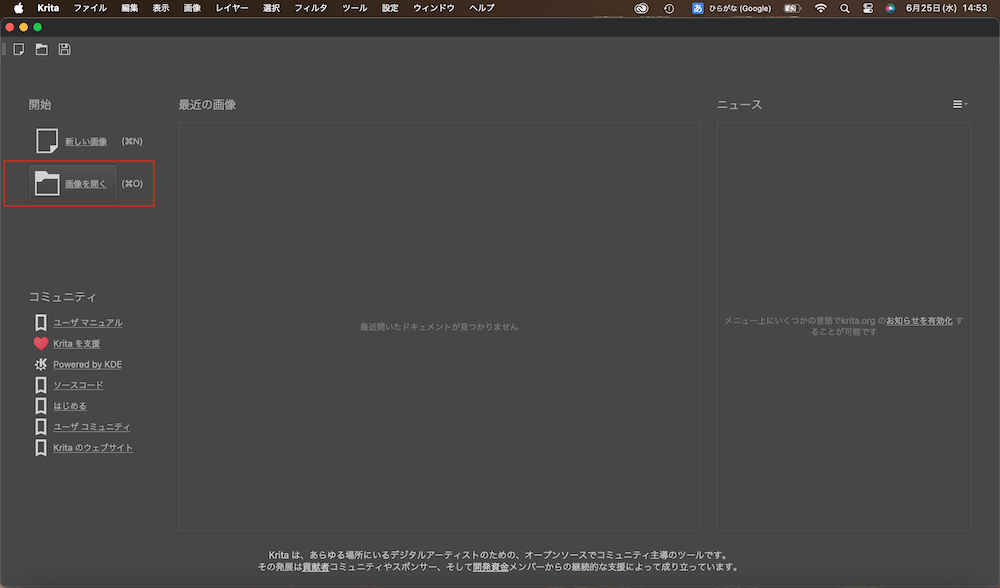Open the ユーザ コミュニティ link
The height and width of the screenshot is (588, 1000).
(92, 427)
